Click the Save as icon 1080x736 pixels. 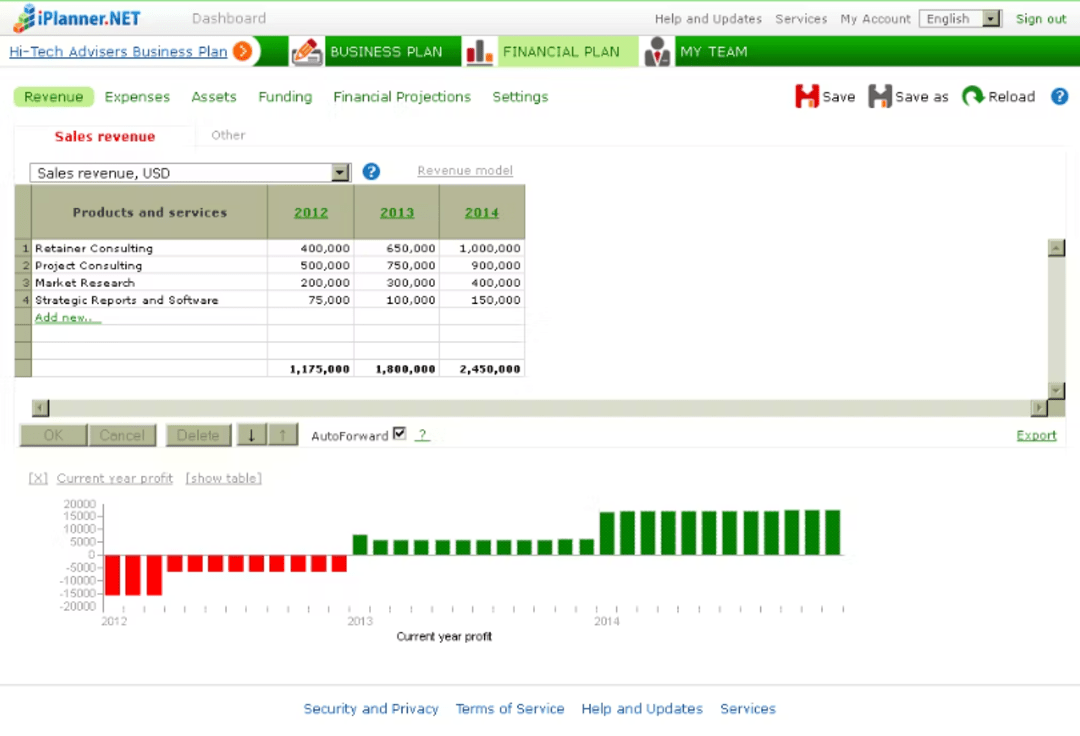[878, 96]
